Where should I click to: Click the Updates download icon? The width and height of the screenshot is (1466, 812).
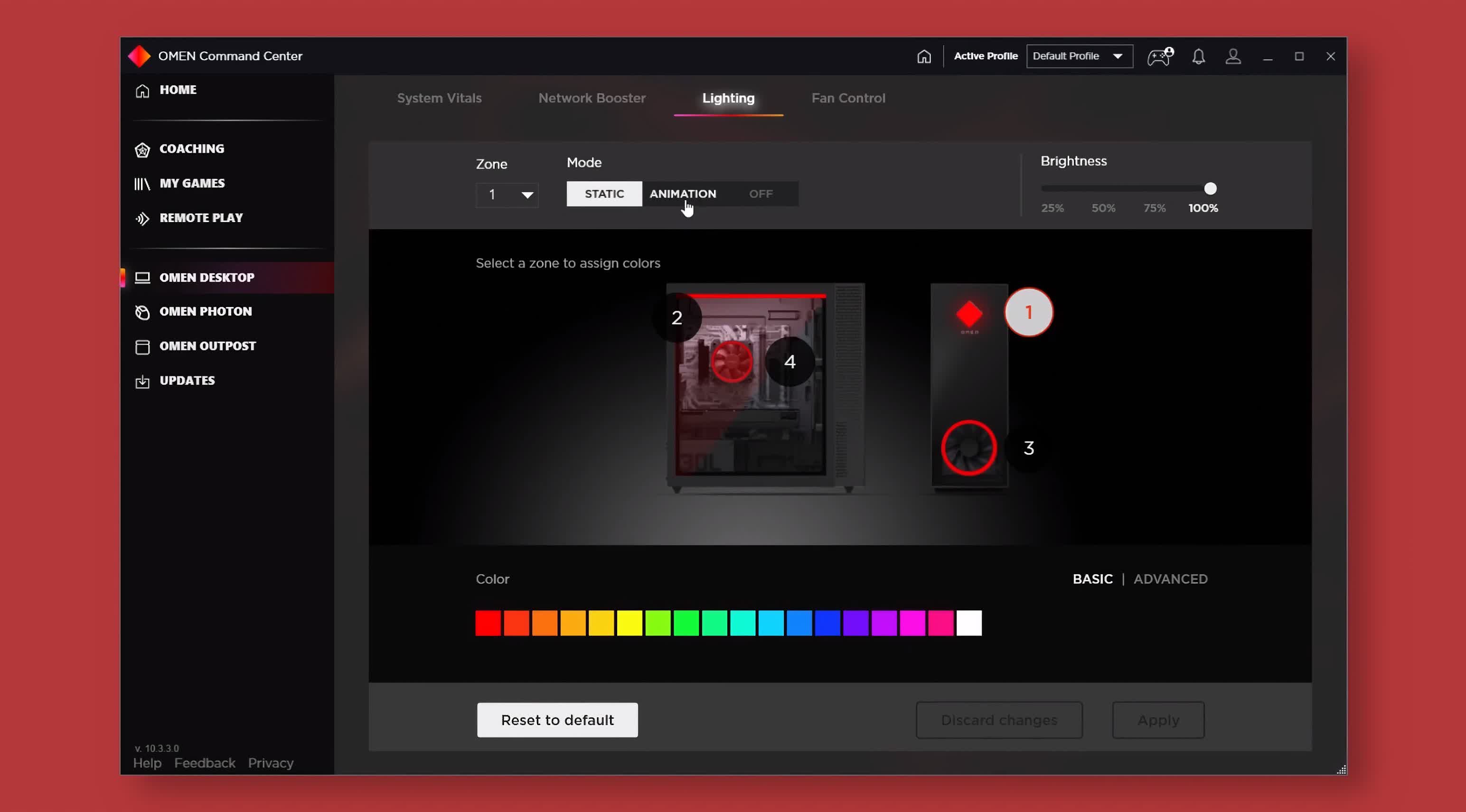pyautogui.click(x=142, y=381)
